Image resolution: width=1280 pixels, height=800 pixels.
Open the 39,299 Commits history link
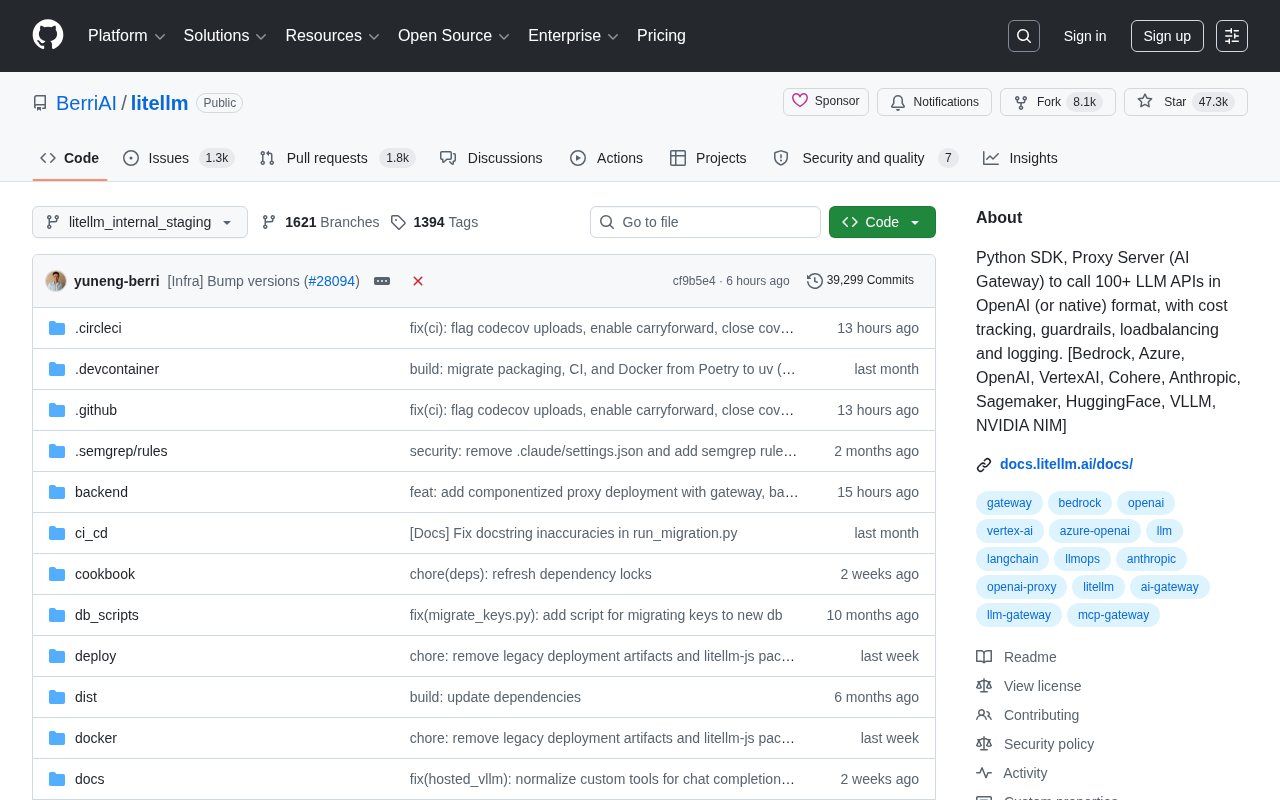pos(860,281)
